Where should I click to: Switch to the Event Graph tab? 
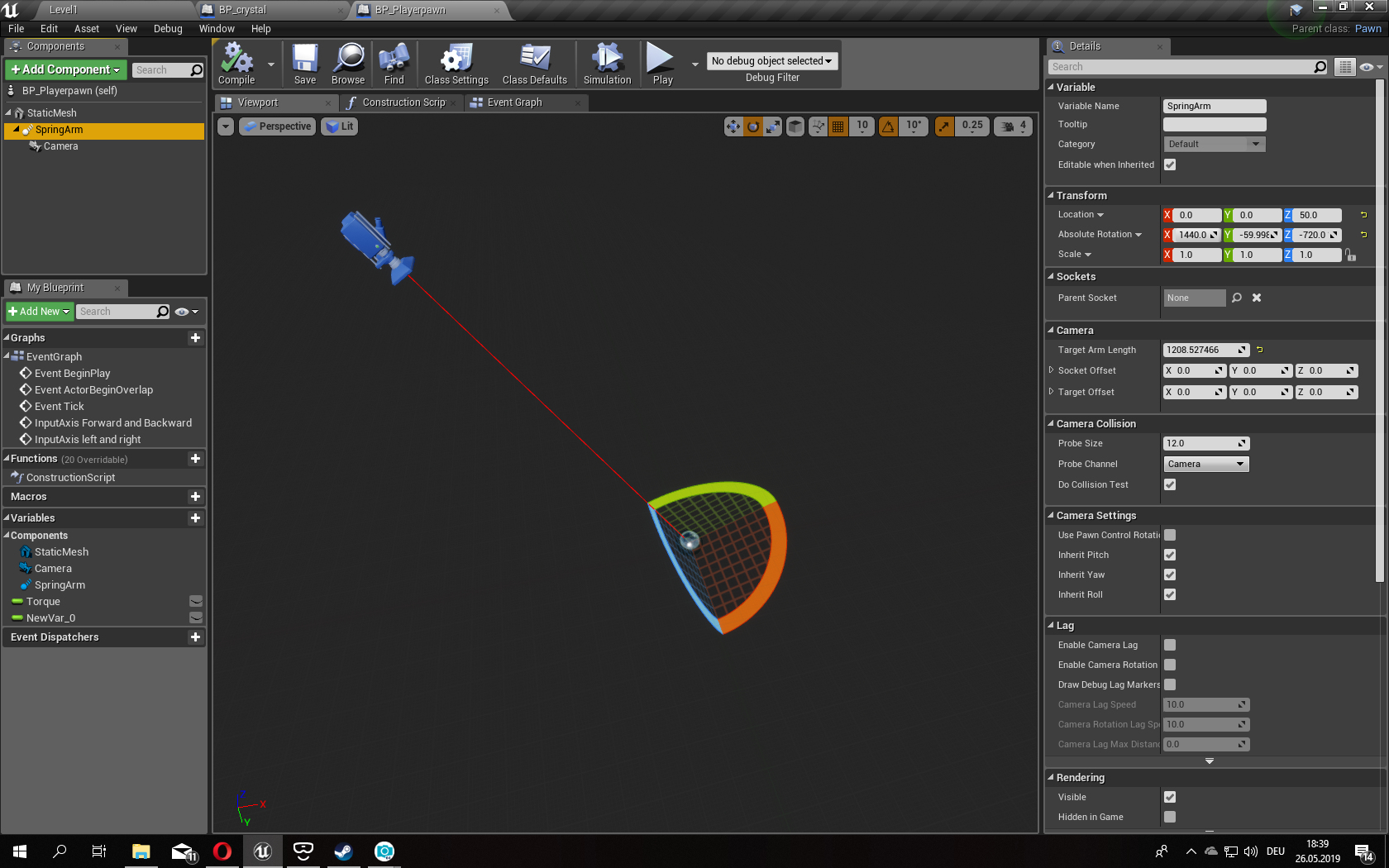[x=514, y=103]
